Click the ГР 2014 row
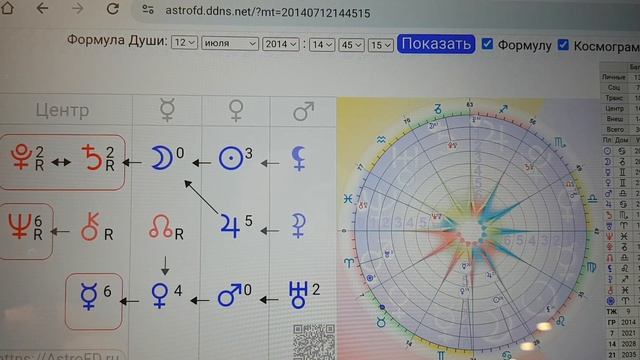 622,322
